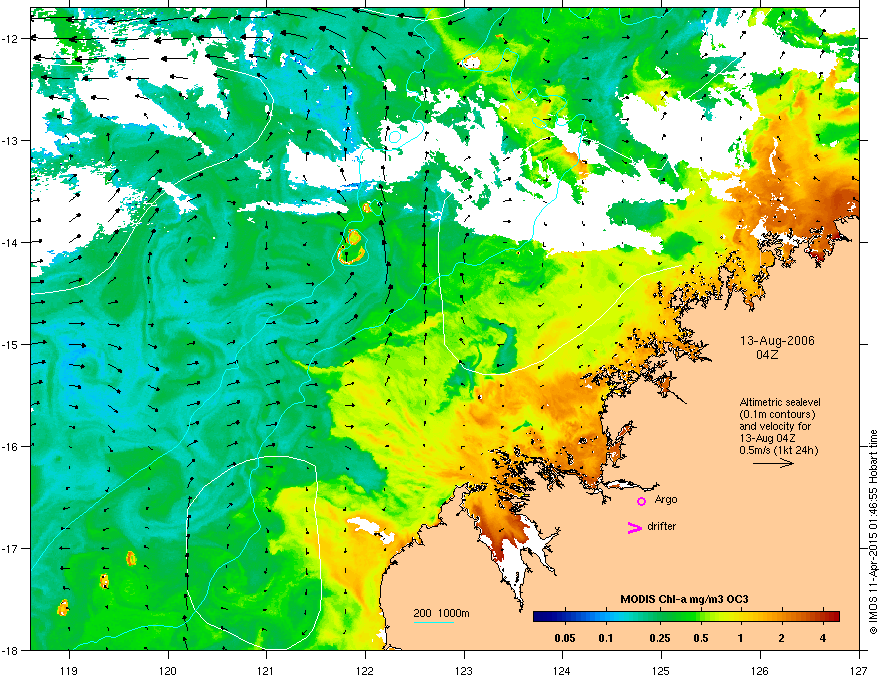The height and width of the screenshot is (680, 880).
Task: Click the colorbar tick label '1'
Action: (x=741, y=638)
